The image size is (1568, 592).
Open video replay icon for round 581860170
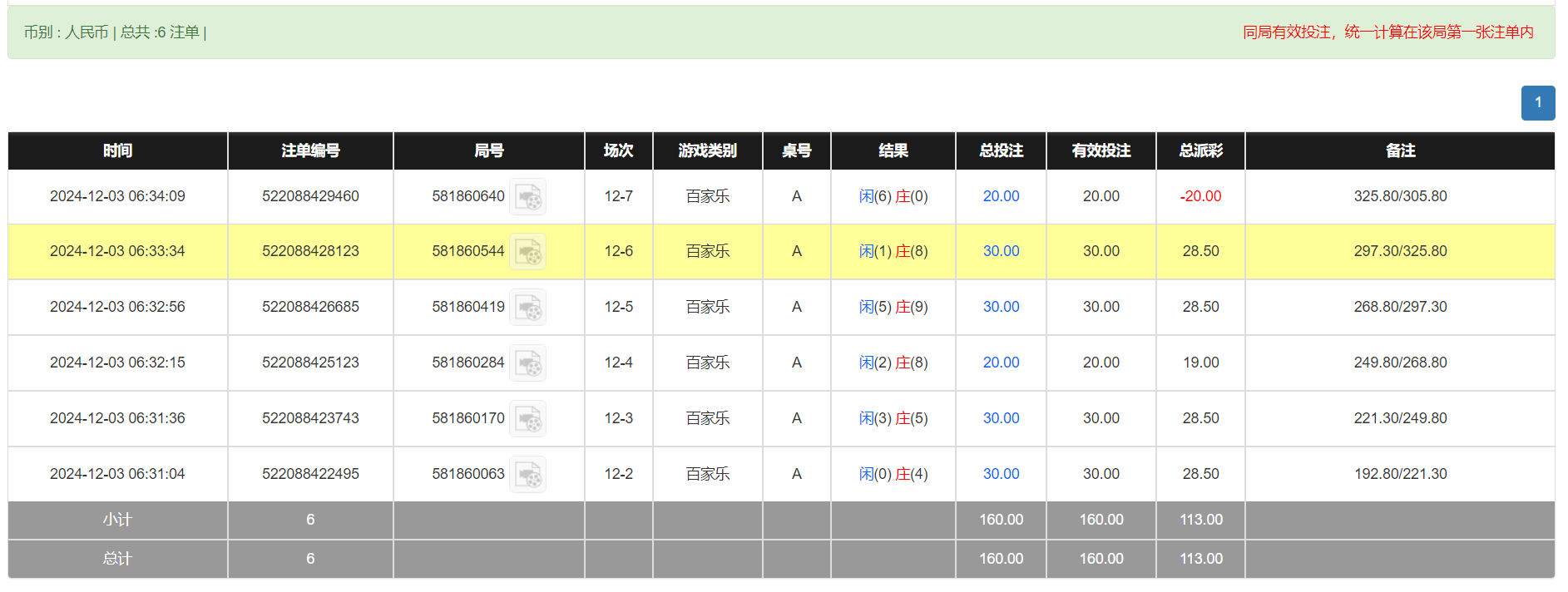coord(527,419)
